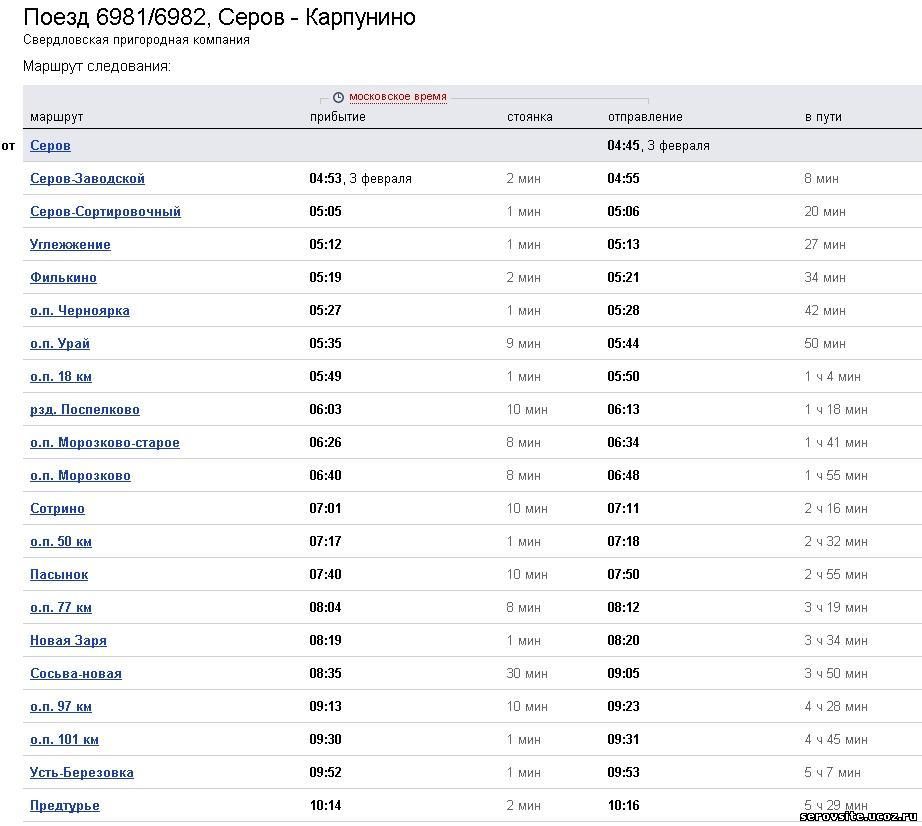Click the о.п. Морозково-старое link

105,442
